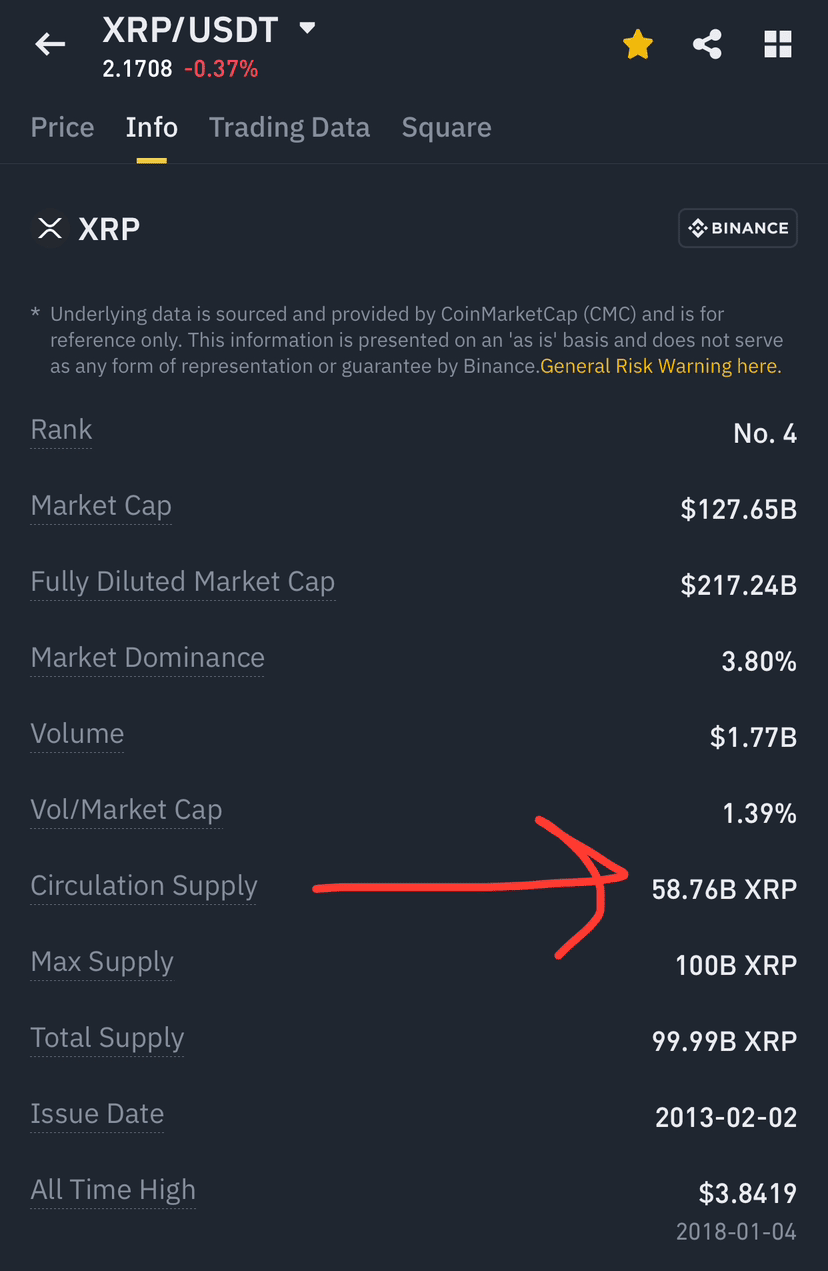
Task: Tap the Rank label for explanation
Action: click(x=61, y=430)
